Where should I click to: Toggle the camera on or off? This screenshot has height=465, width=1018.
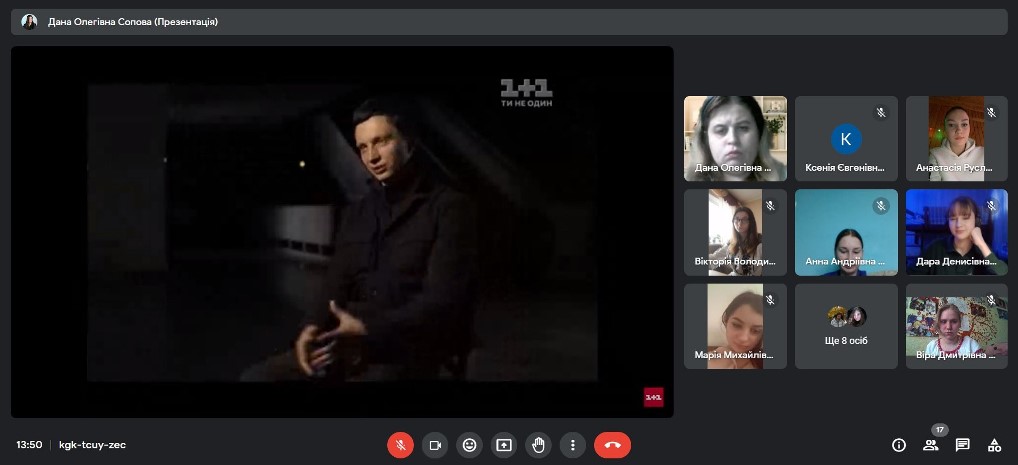tap(435, 445)
